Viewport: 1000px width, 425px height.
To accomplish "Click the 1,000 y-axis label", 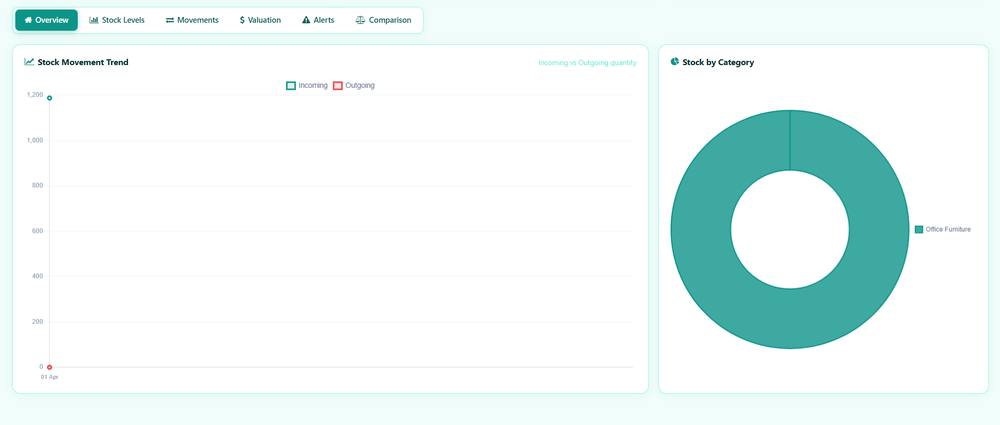I will point(35,140).
